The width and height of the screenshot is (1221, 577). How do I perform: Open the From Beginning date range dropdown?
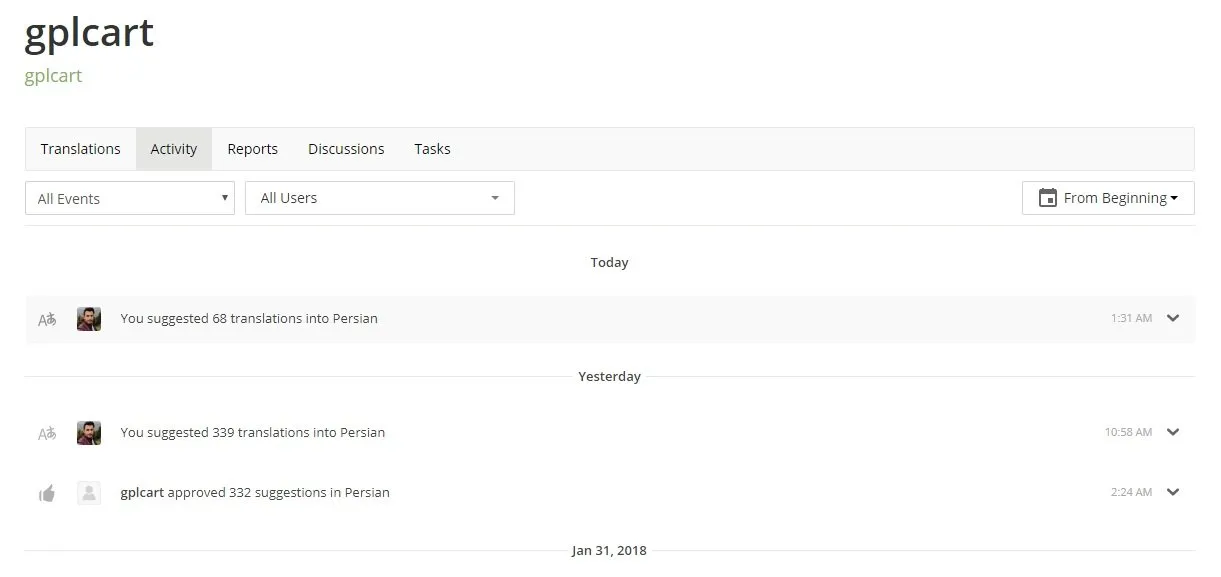point(1108,198)
